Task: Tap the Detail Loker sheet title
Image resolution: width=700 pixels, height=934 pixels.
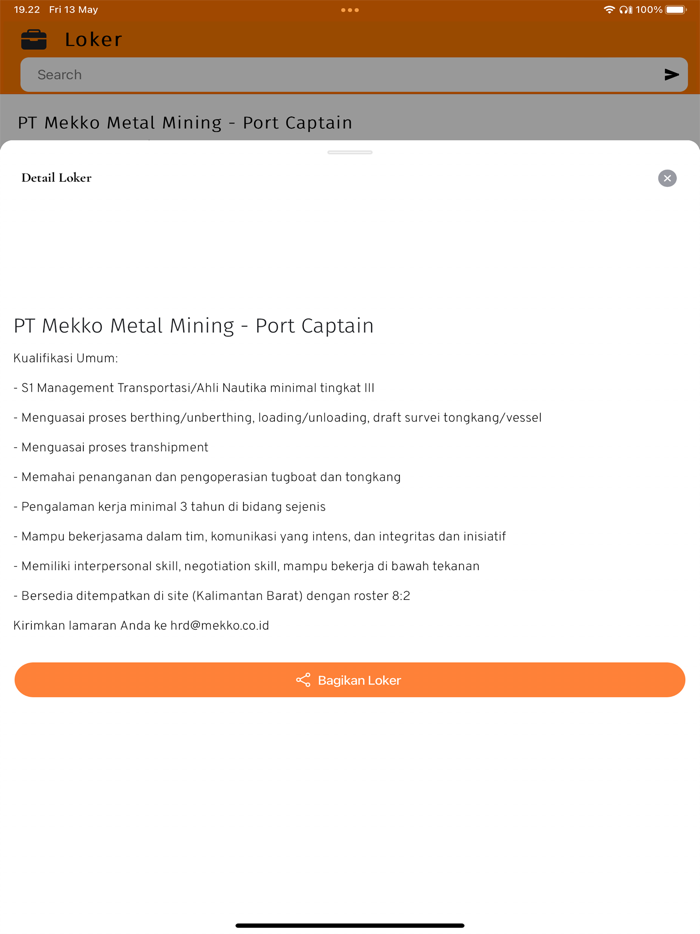Action: pyautogui.click(x=56, y=178)
